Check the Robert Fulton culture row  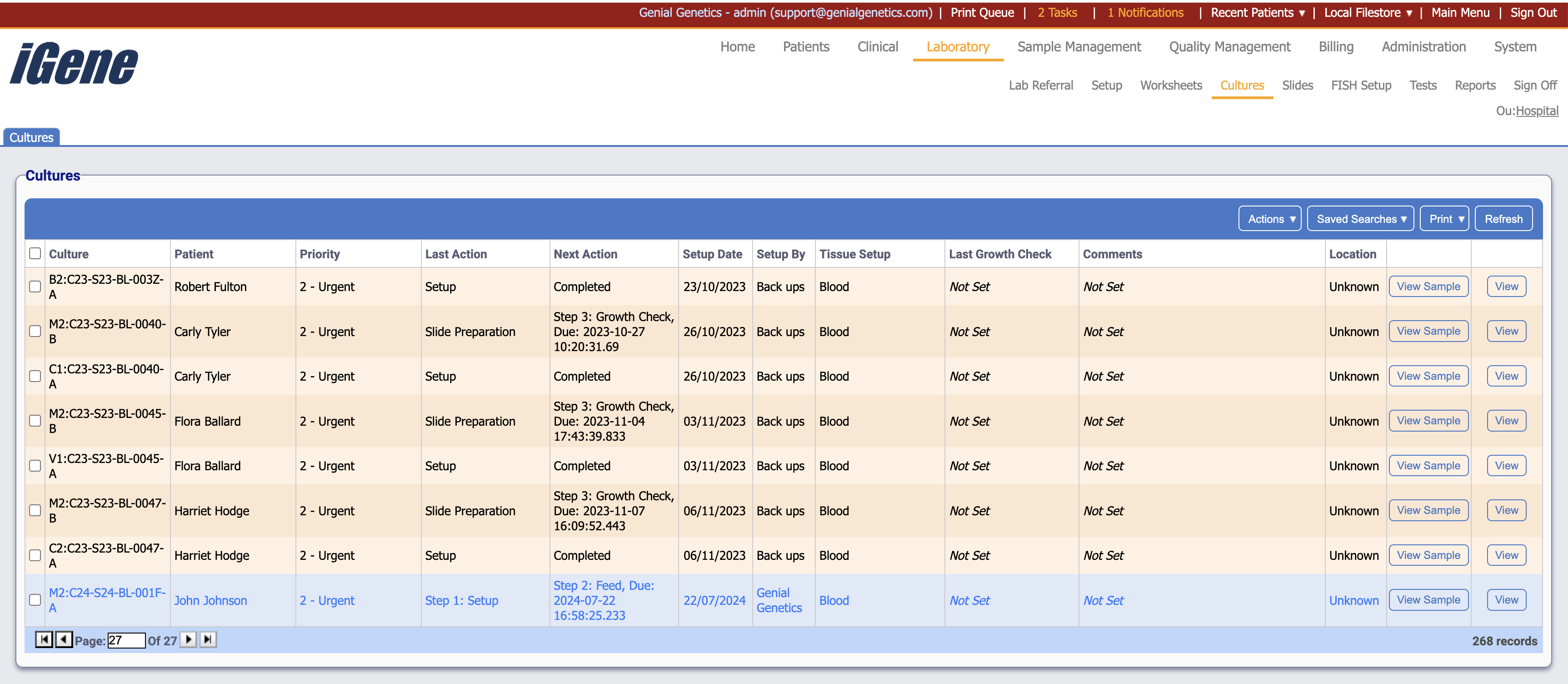[x=35, y=286]
